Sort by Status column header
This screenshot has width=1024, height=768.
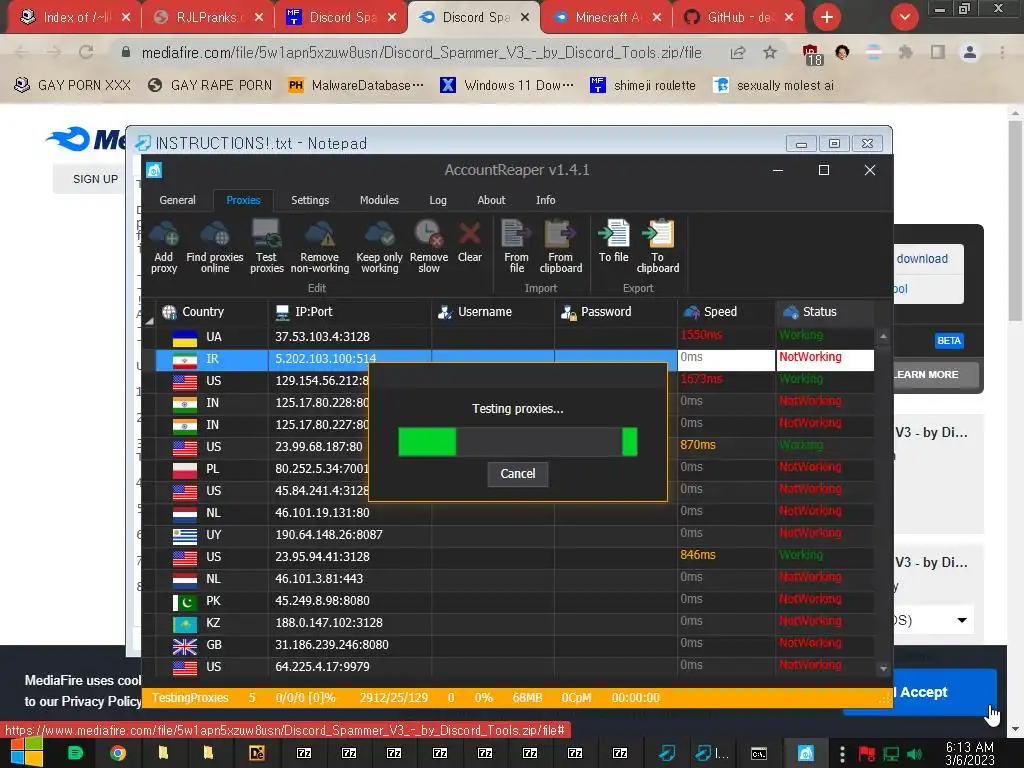pyautogui.click(x=825, y=312)
